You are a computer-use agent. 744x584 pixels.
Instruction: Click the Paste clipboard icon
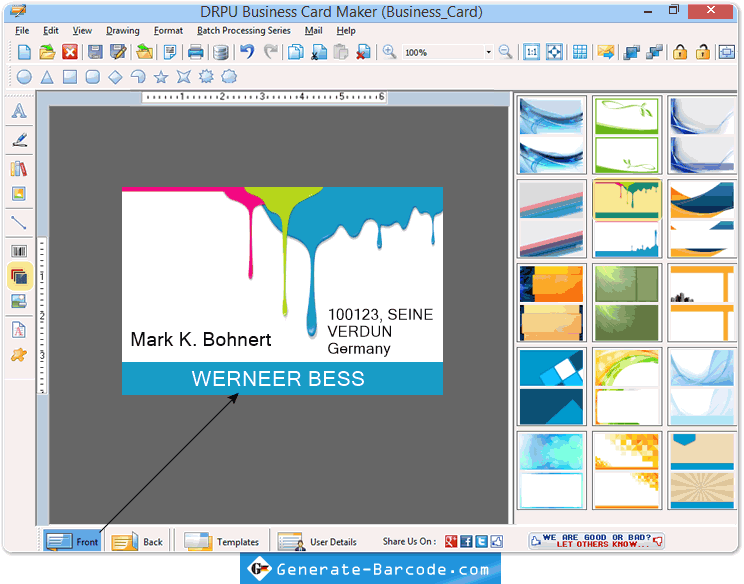pos(341,52)
